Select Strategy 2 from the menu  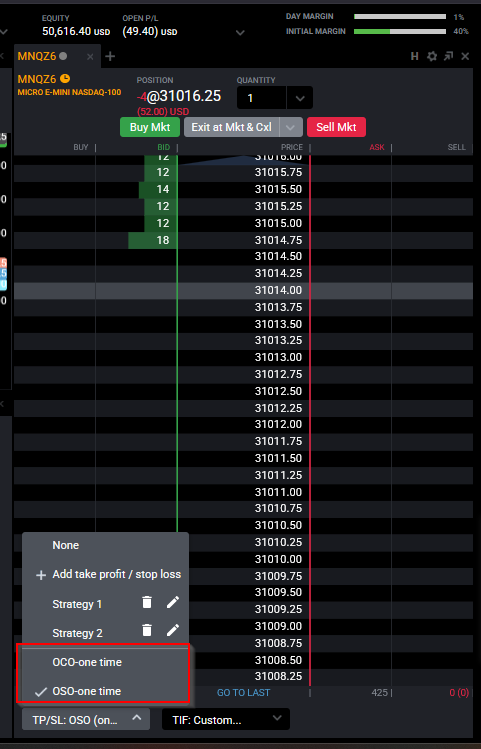(77, 633)
